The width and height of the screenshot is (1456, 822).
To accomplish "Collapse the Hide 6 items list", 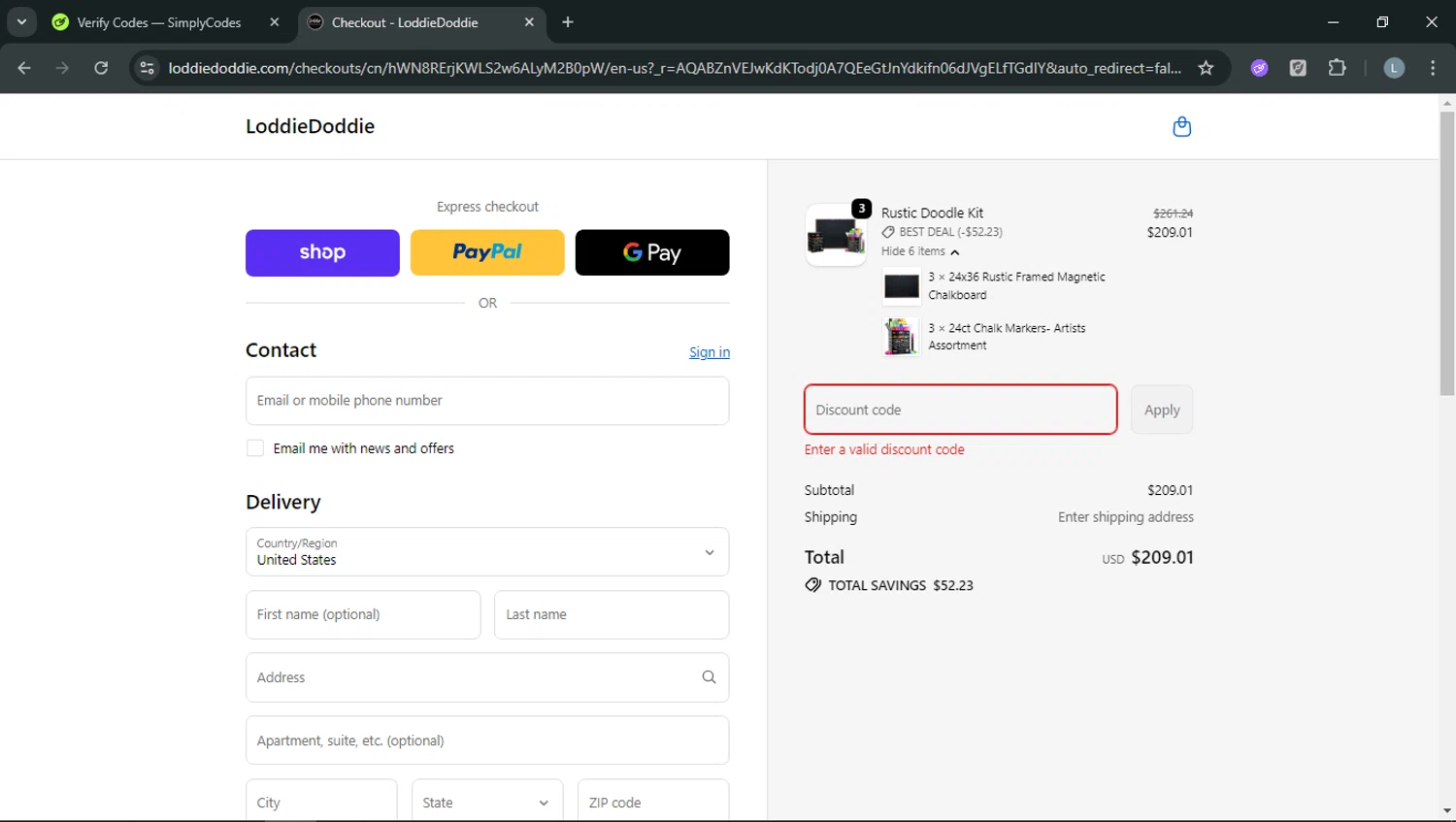I will [x=920, y=251].
